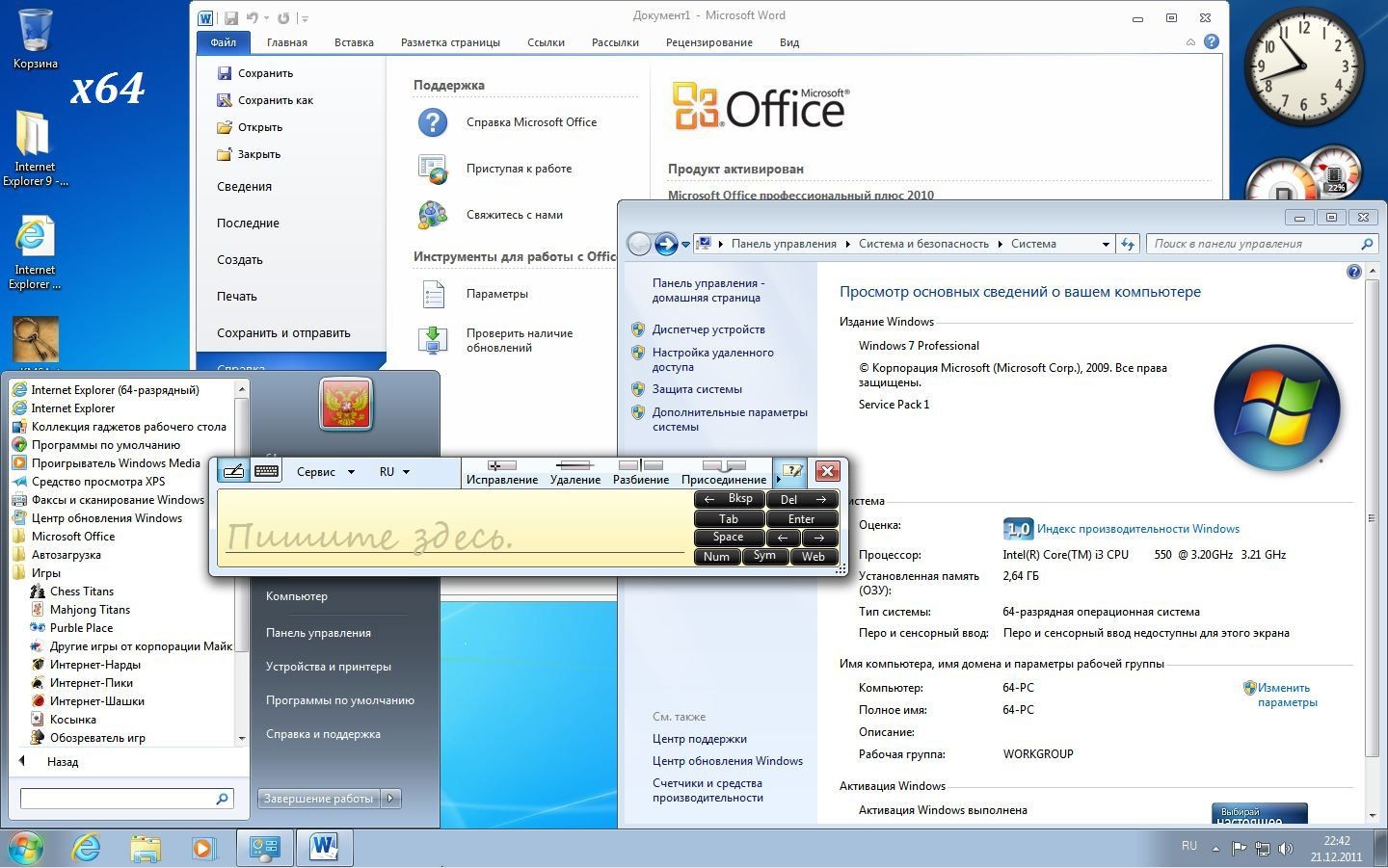Click "Изменить параметры" link
Image resolution: width=1388 pixels, height=868 pixels.
click(1287, 695)
